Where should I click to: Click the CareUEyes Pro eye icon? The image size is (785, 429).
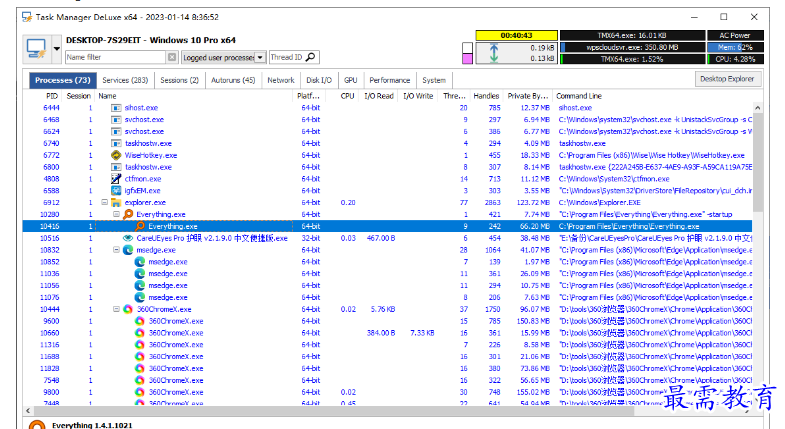(x=128, y=238)
